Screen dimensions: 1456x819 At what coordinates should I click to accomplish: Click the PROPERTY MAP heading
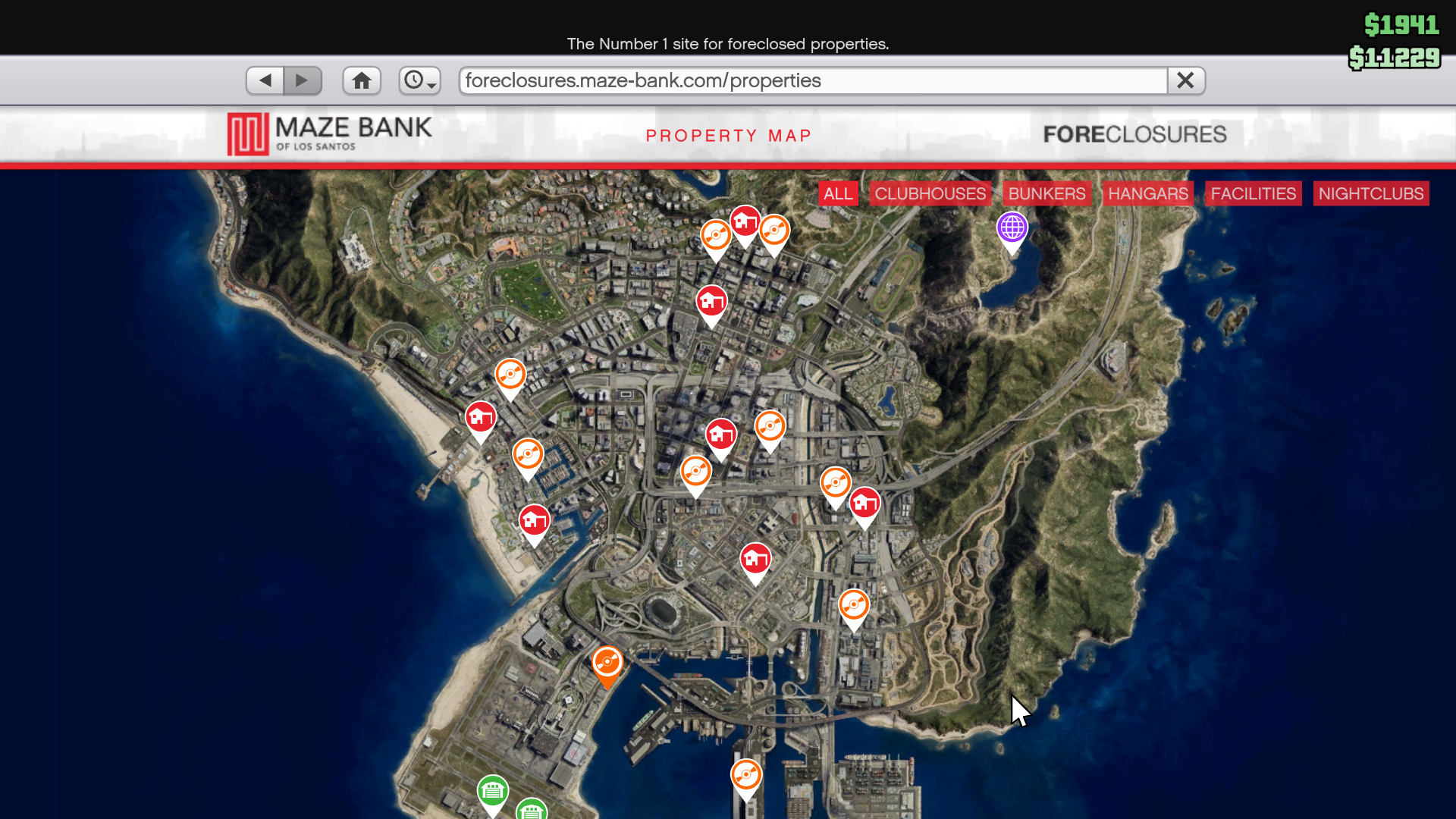click(x=728, y=136)
